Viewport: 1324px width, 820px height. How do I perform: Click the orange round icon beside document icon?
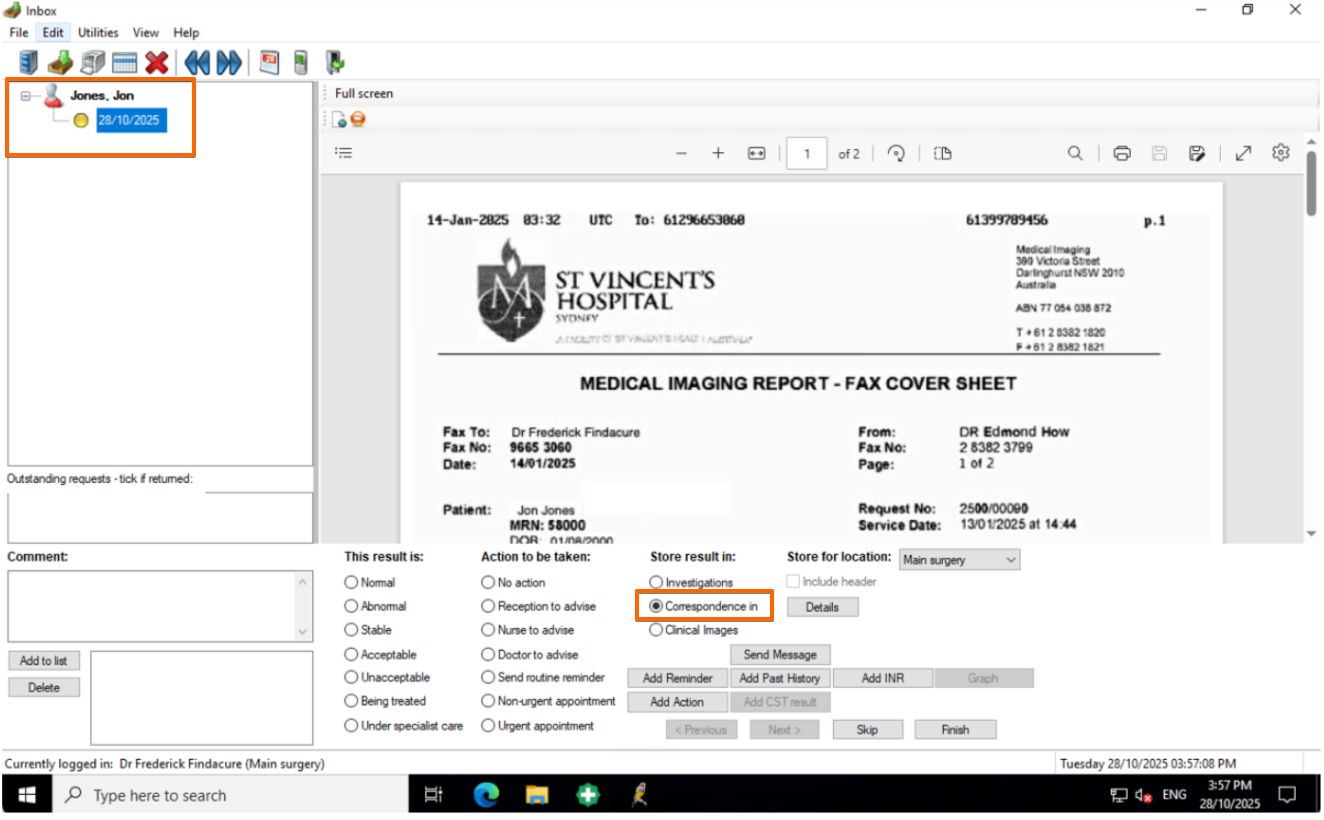pos(357,120)
